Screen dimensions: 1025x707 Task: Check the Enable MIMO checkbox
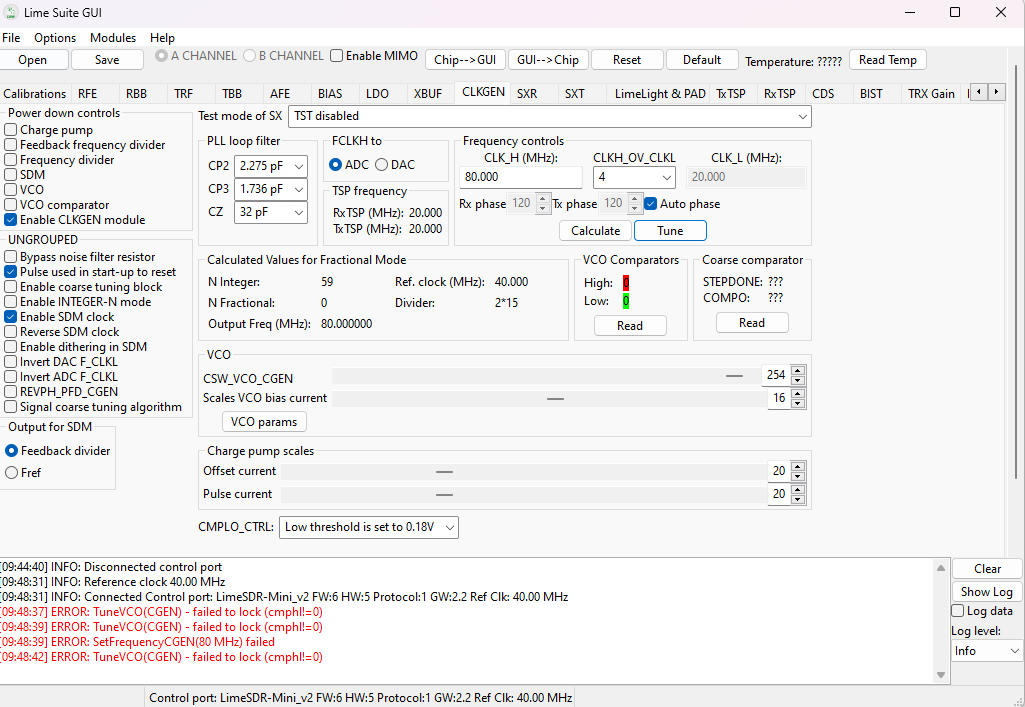(x=337, y=56)
